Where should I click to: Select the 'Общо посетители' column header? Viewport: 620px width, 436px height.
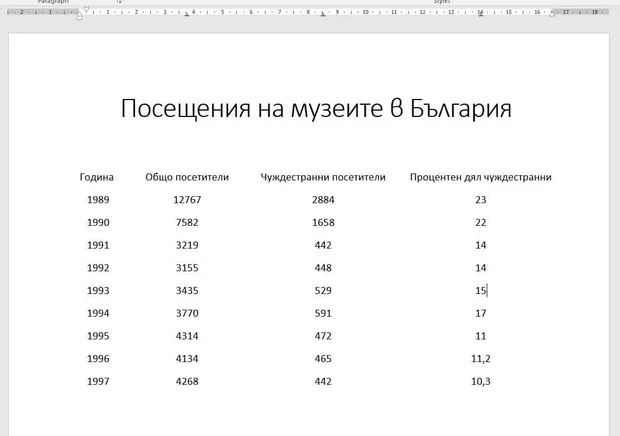pos(187,177)
